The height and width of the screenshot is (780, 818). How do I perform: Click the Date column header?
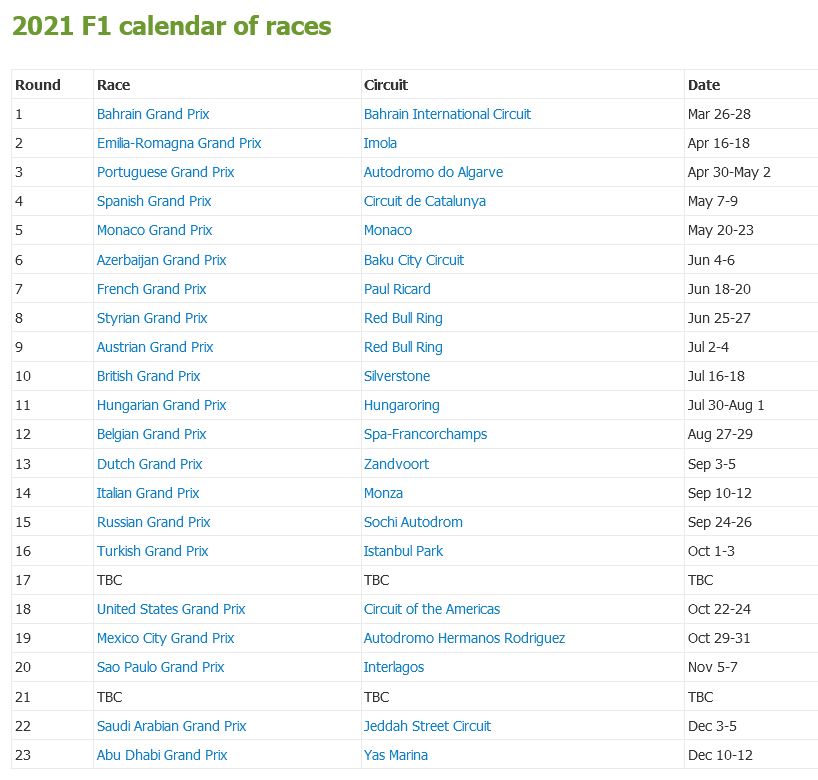pyautogui.click(x=704, y=85)
